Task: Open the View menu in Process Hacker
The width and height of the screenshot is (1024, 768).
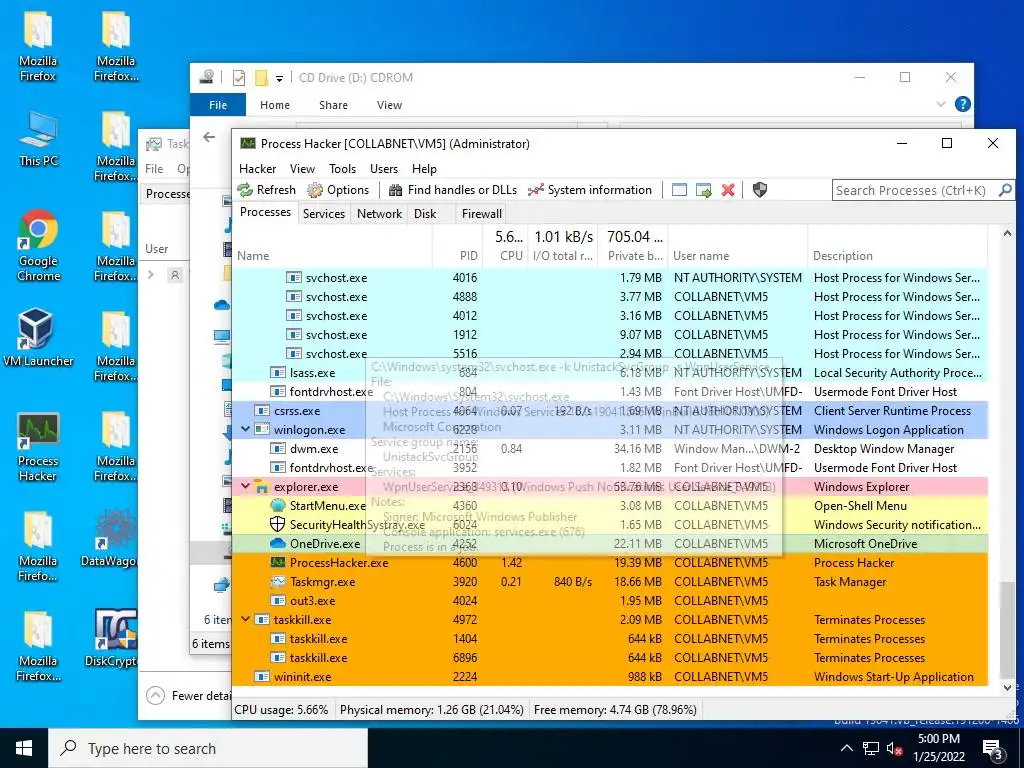Action: point(302,168)
